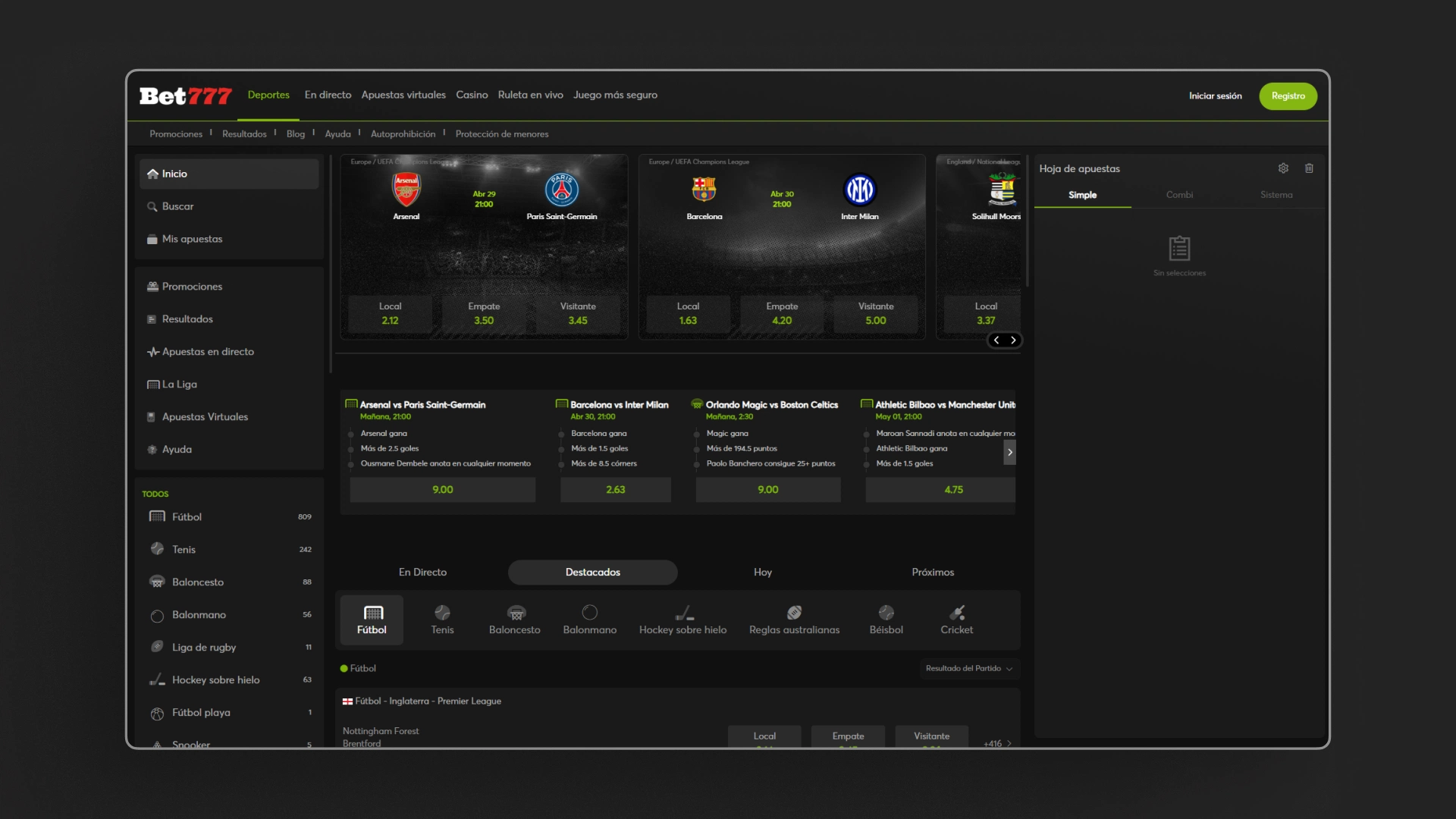Click the Apuestas en directo pulse icon
This screenshot has height=819, width=1456.
152,352
